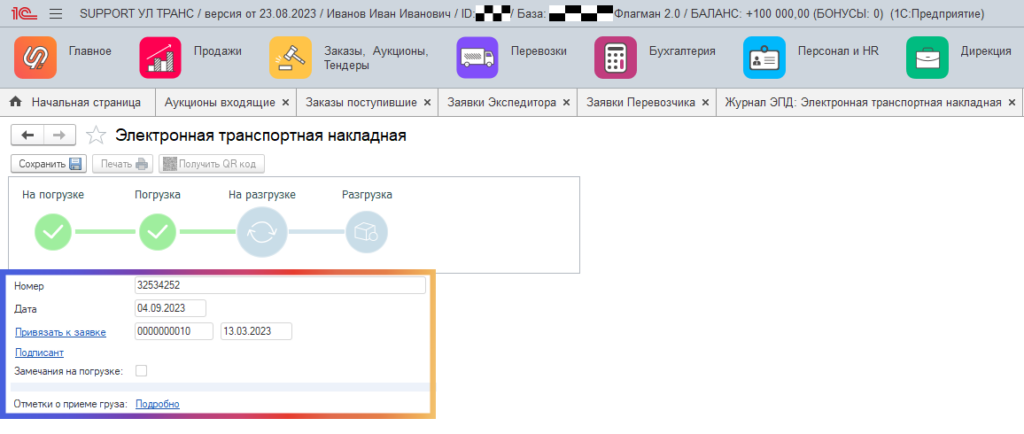The height and width of the screenshot is (434, 1024).
Task: Click the Электронная транспортная накладная title
Action: [x=261, y=136]
